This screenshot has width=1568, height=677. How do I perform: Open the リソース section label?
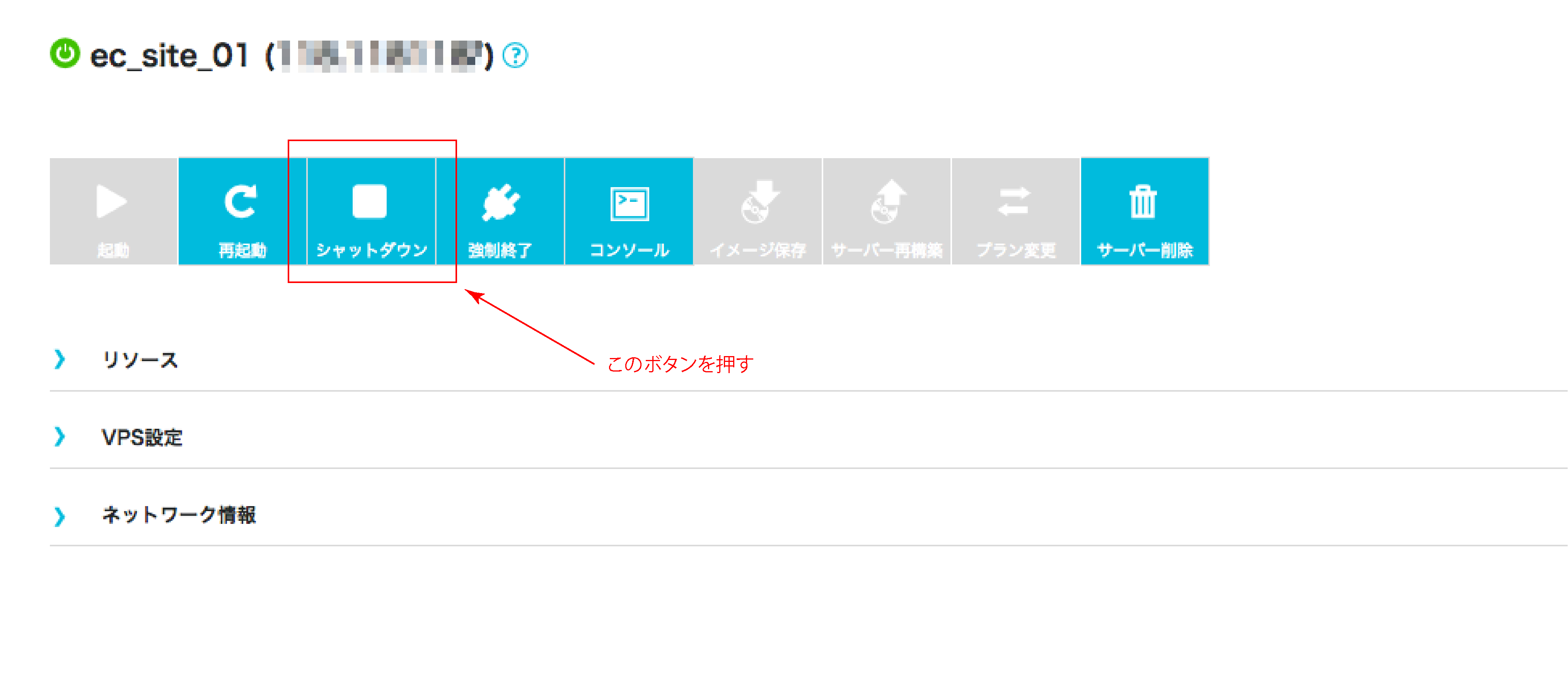click(x=140, y=360)
